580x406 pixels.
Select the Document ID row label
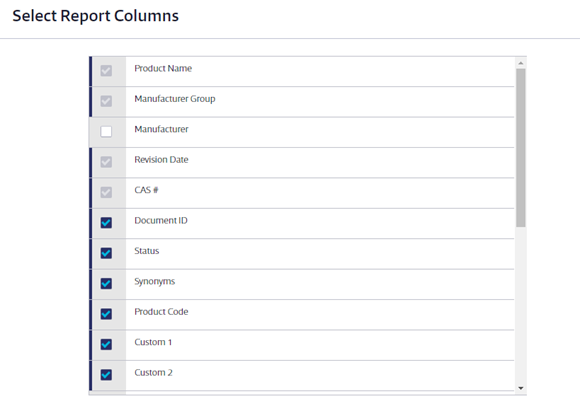[x=161, y=220]
